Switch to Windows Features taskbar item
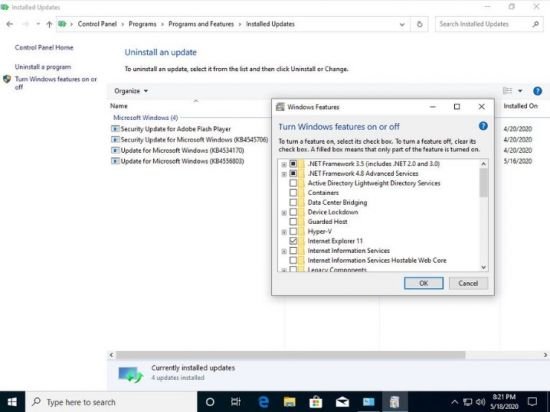The width and height of the screenshot is (550, 412). point(395,402)
